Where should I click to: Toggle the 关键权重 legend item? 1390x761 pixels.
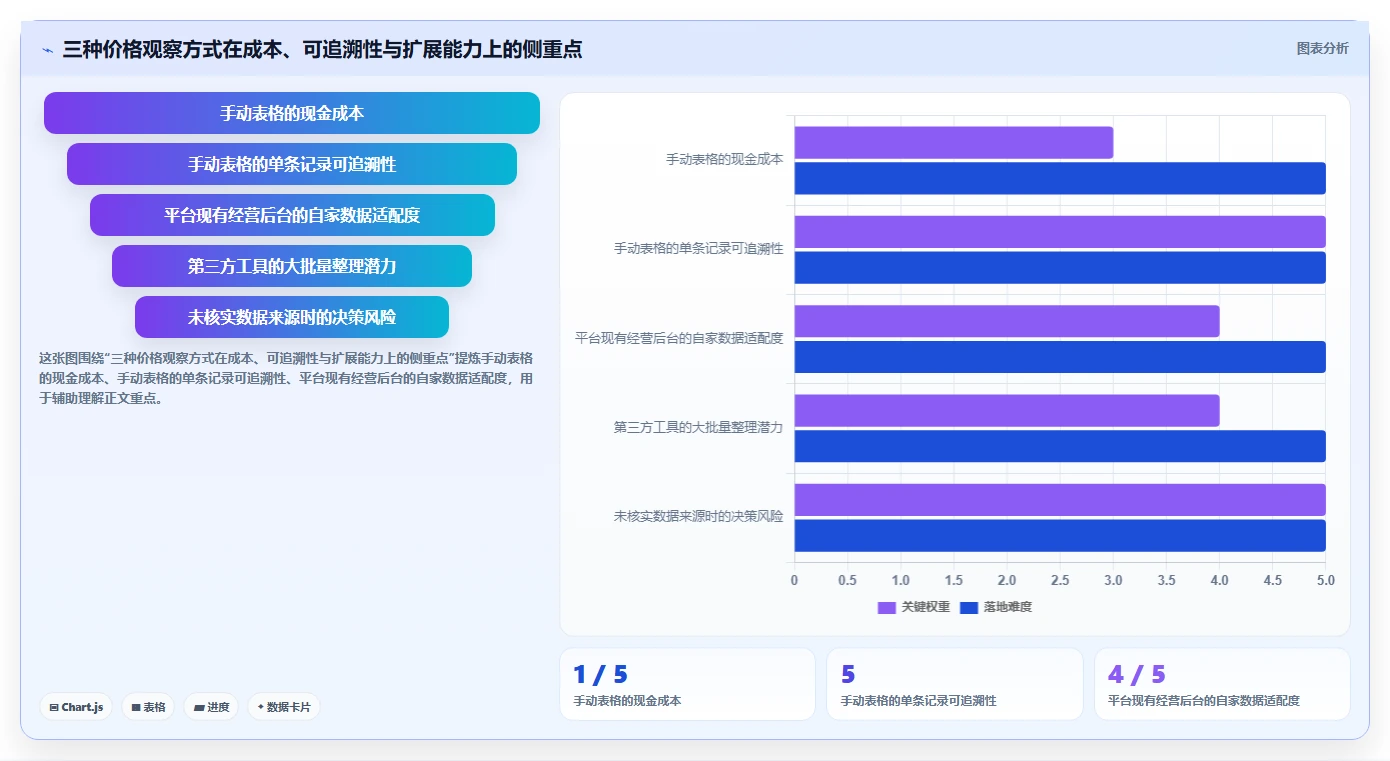(913, 607)
